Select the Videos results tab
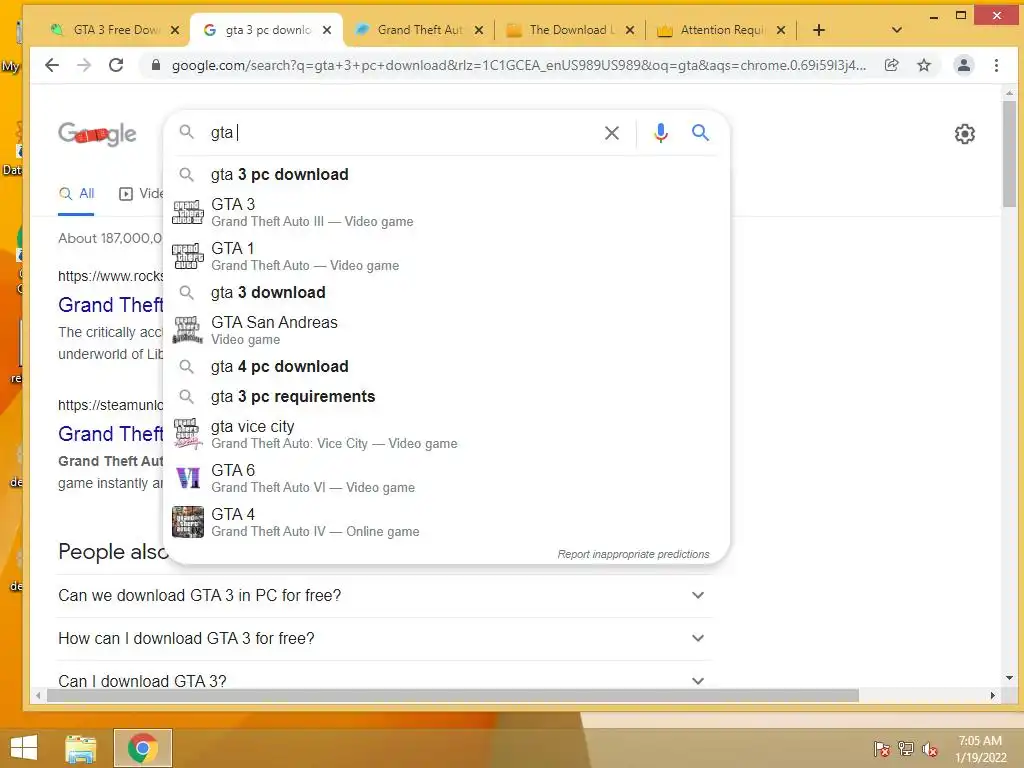 click(x=141, y=194)
